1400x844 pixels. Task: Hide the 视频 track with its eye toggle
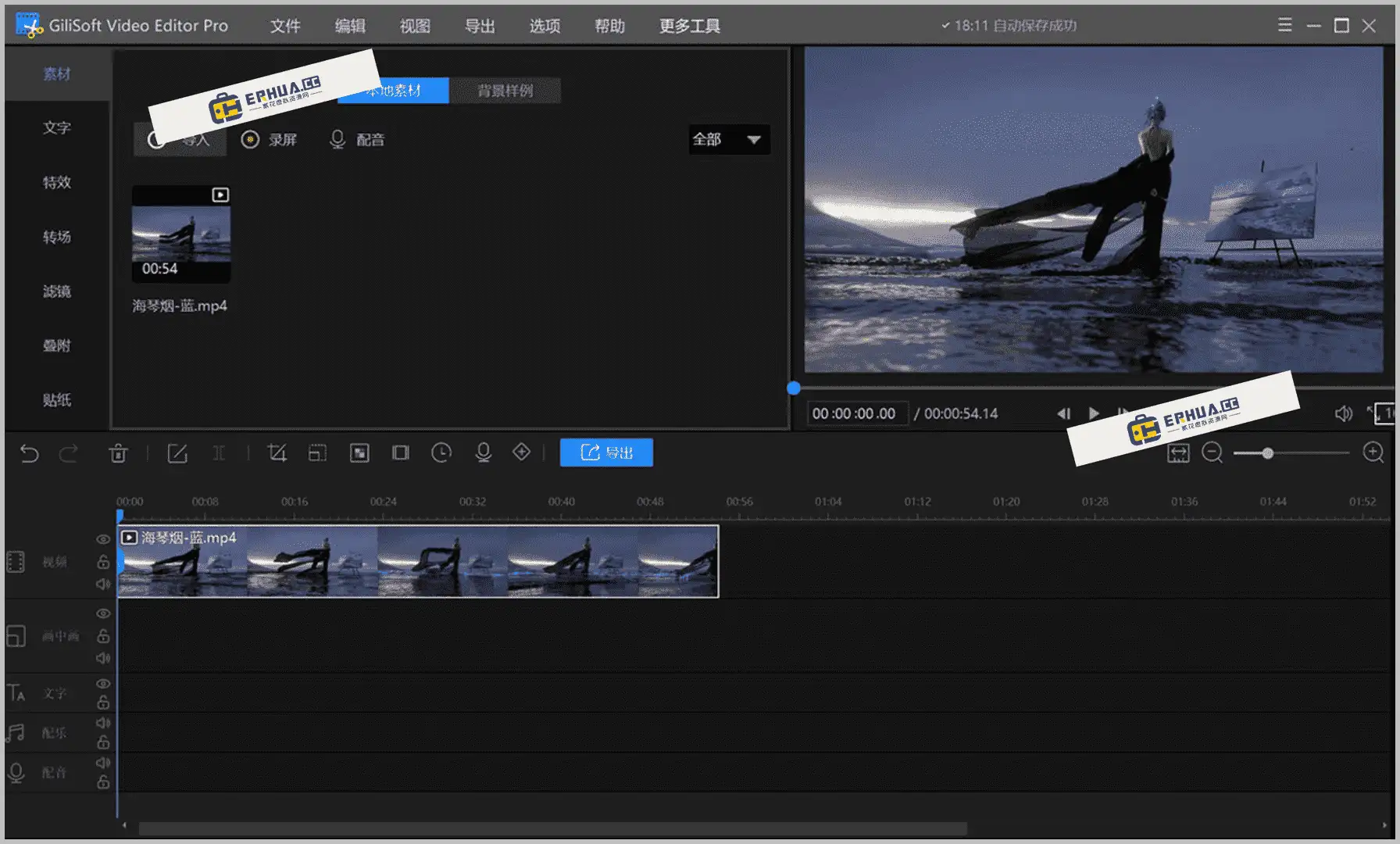102,538
